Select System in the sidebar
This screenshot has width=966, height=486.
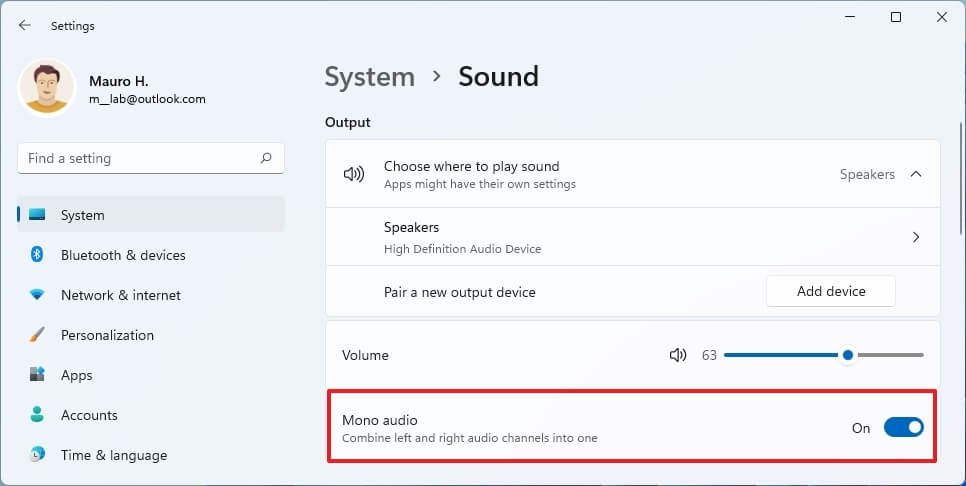[82, 215]
